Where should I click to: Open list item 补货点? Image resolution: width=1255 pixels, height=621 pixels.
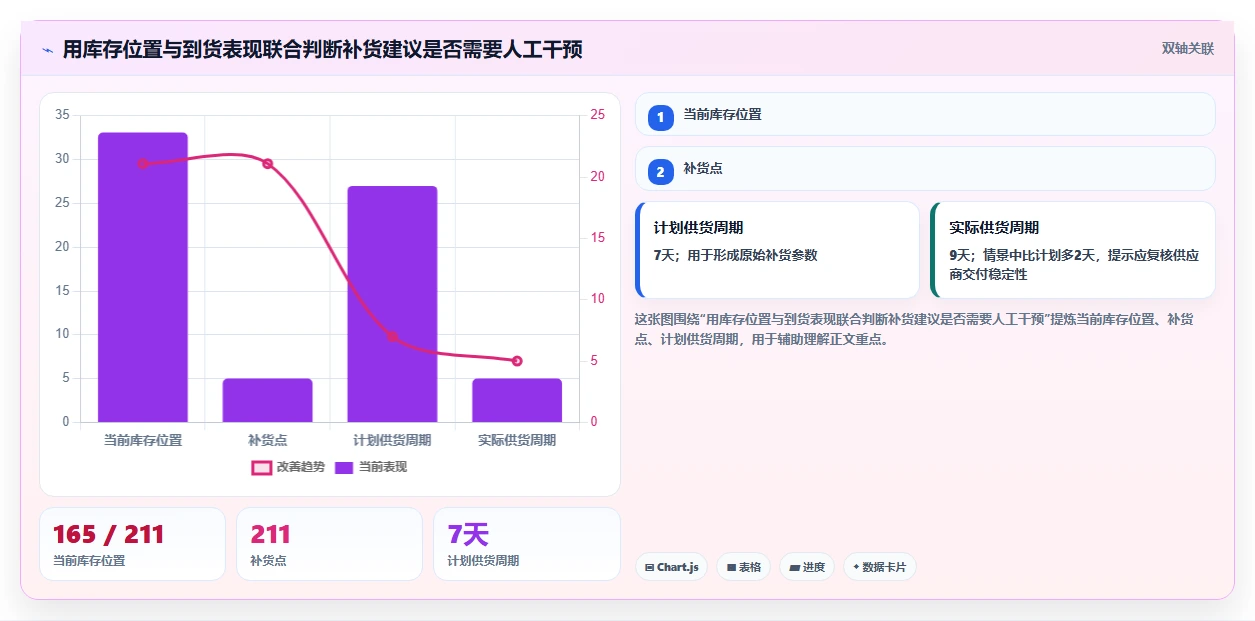[925, 168]
